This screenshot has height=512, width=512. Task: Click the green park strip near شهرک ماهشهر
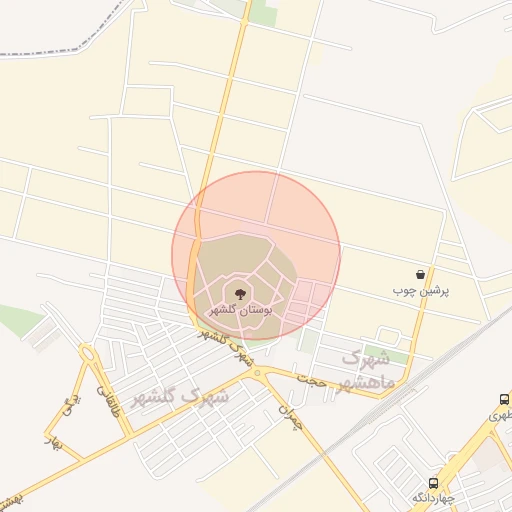387,355
